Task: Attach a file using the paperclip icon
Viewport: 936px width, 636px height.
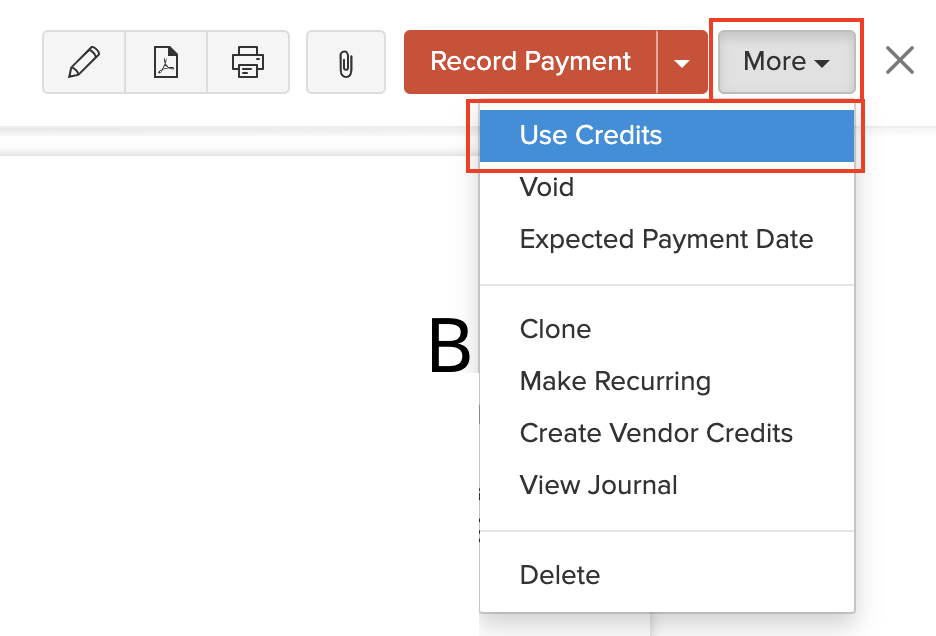Action: tap(345, 61)
